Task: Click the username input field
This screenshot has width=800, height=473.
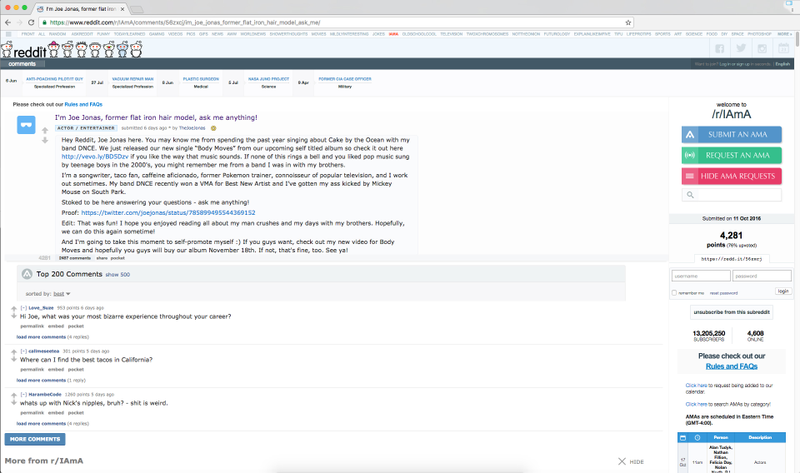Action: point(701,276)
